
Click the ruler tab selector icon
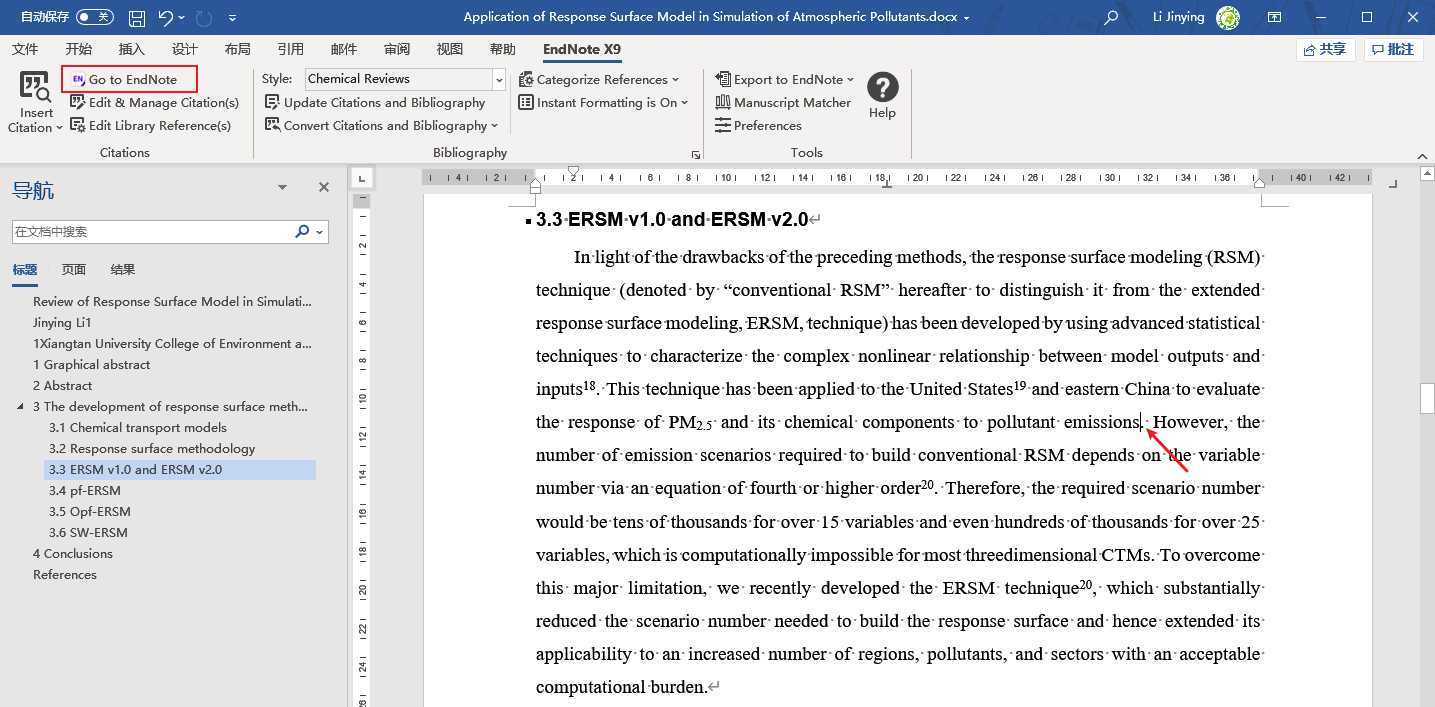tap(362, 178)
